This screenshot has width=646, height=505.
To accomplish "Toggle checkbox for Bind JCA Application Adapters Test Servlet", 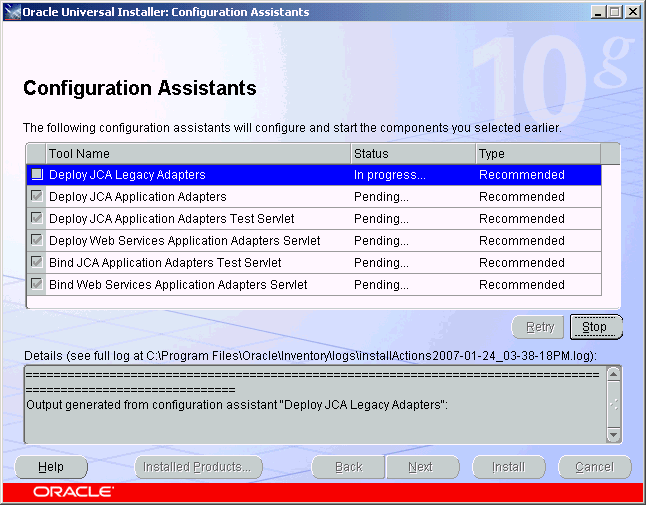I will [x=37, y=262].
